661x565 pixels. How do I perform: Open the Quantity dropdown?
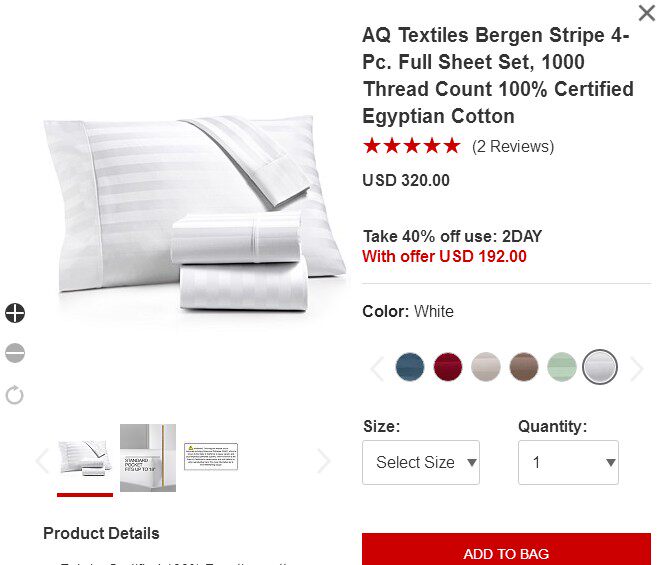pyautogui.click(x=568, y=463)
